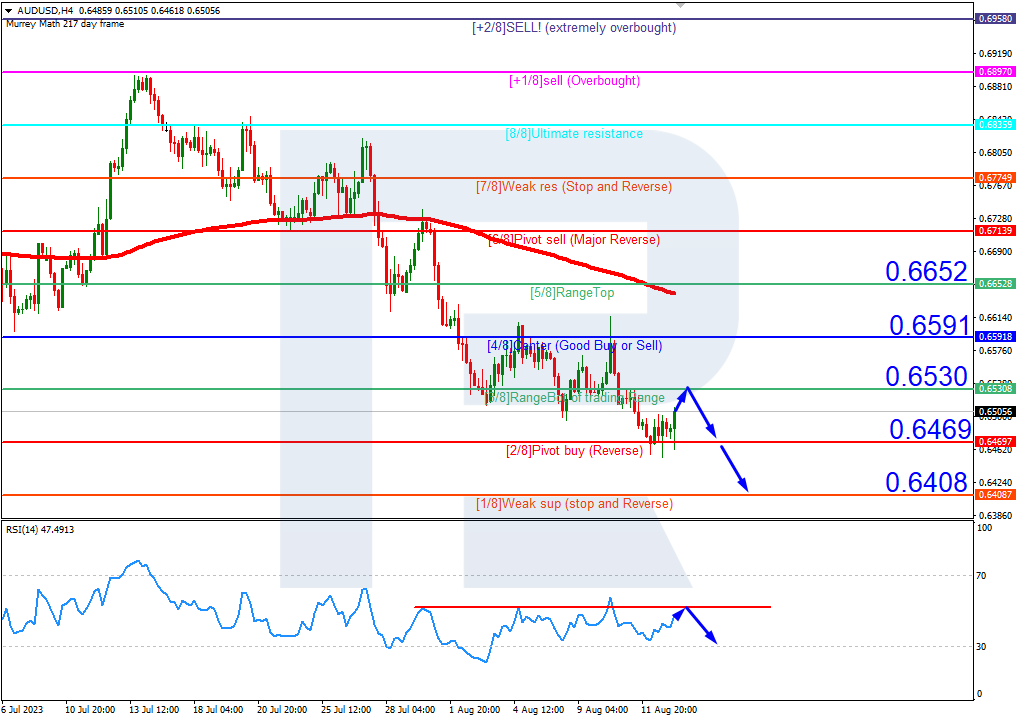Select the 13 Jul 12:00 time axis marker
The width and height of the screenshot is (1019, 719).
153,710
